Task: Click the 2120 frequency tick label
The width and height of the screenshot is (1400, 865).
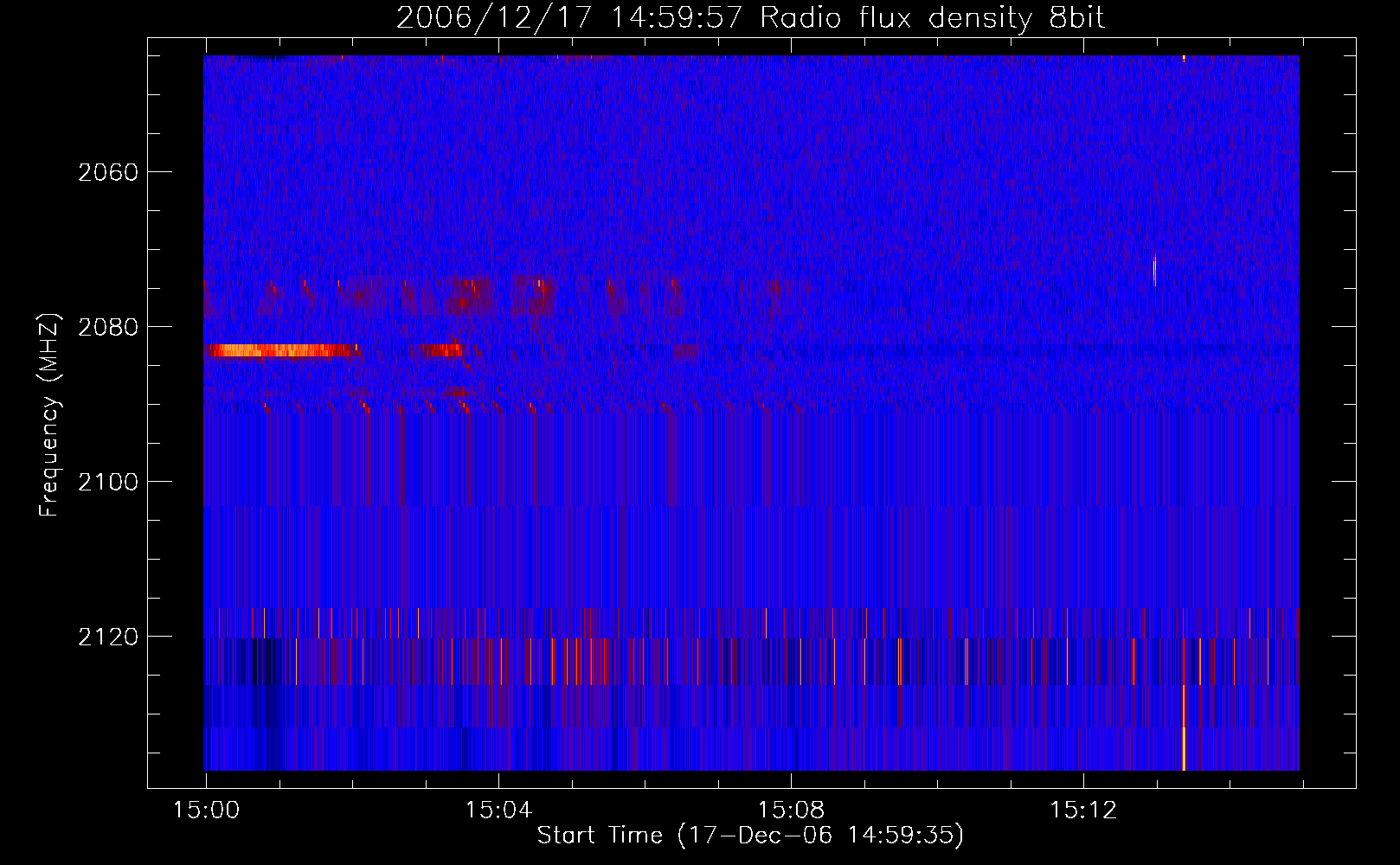Action: [x=108, y=637]
